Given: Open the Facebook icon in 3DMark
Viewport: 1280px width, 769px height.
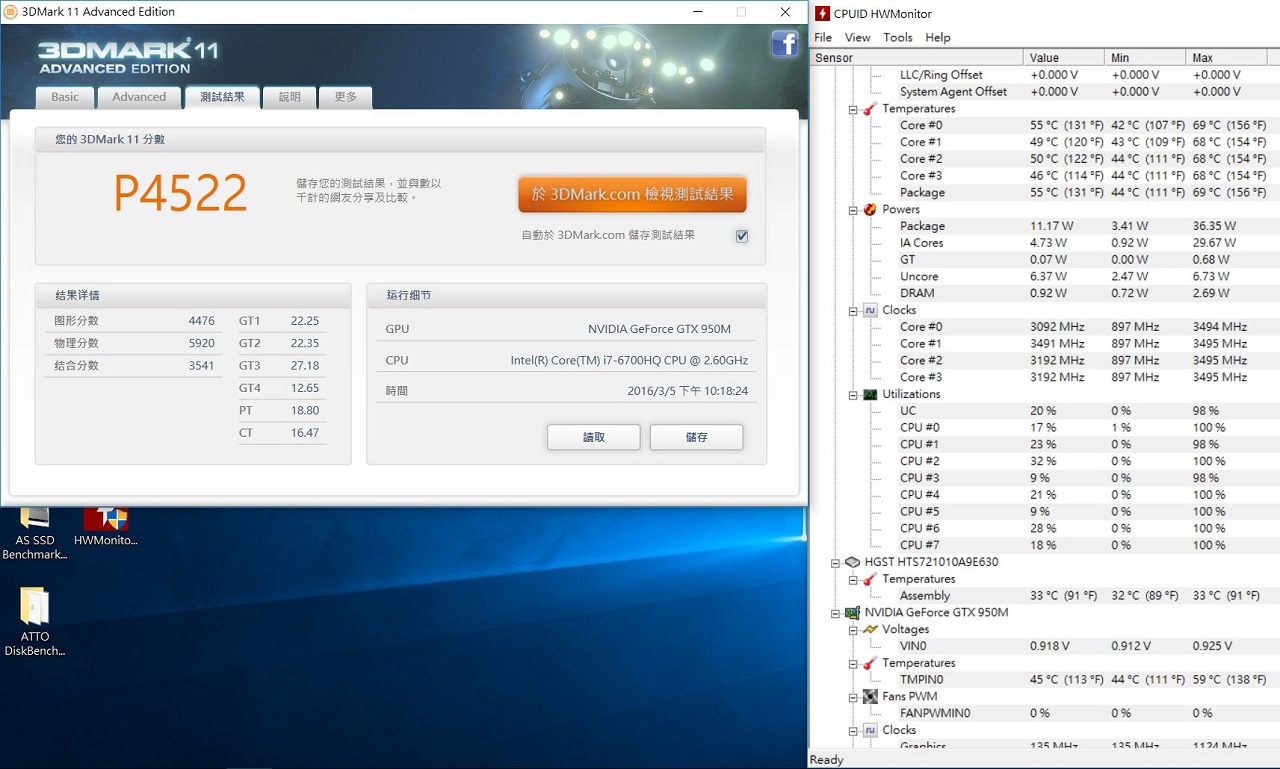Looking at the screenshot, I should (x=784, y=44).
